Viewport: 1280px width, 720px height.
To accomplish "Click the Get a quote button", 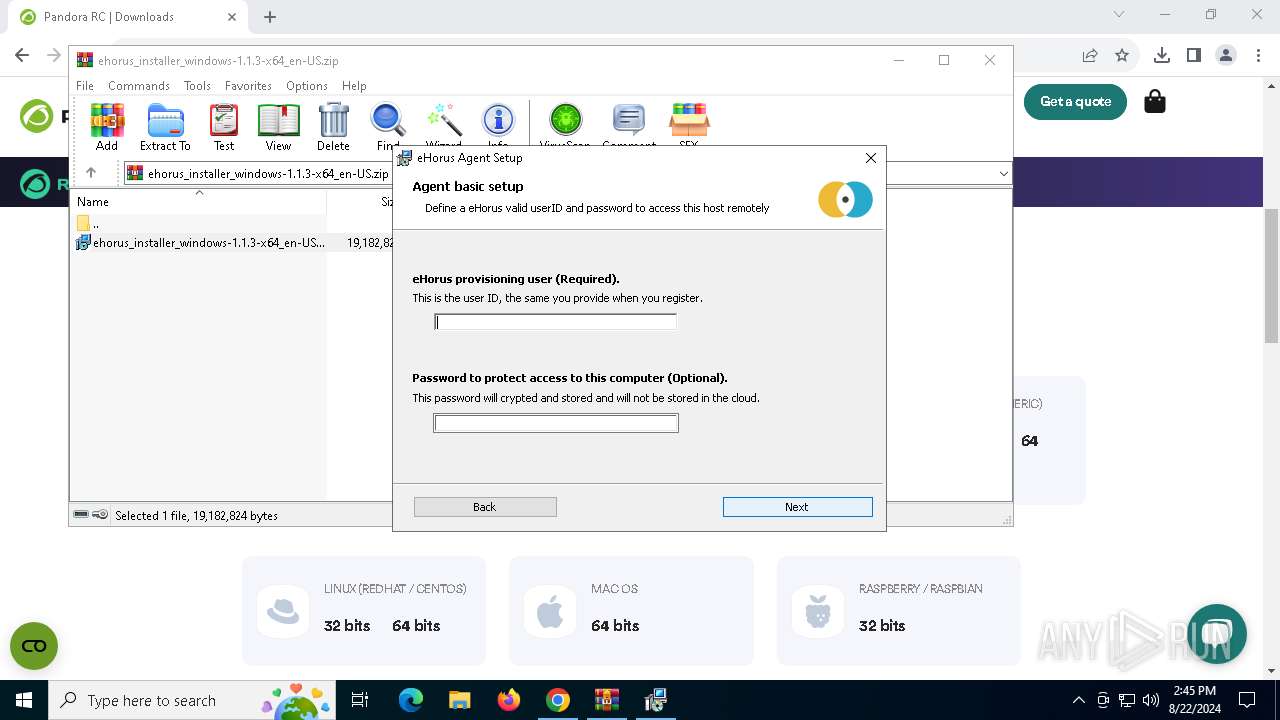I will pos(1075,101).
